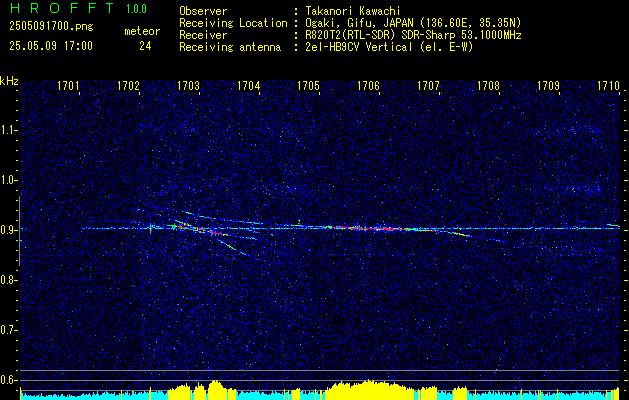Click the 1704 time axis marker
629x400 pixels.
248,86
